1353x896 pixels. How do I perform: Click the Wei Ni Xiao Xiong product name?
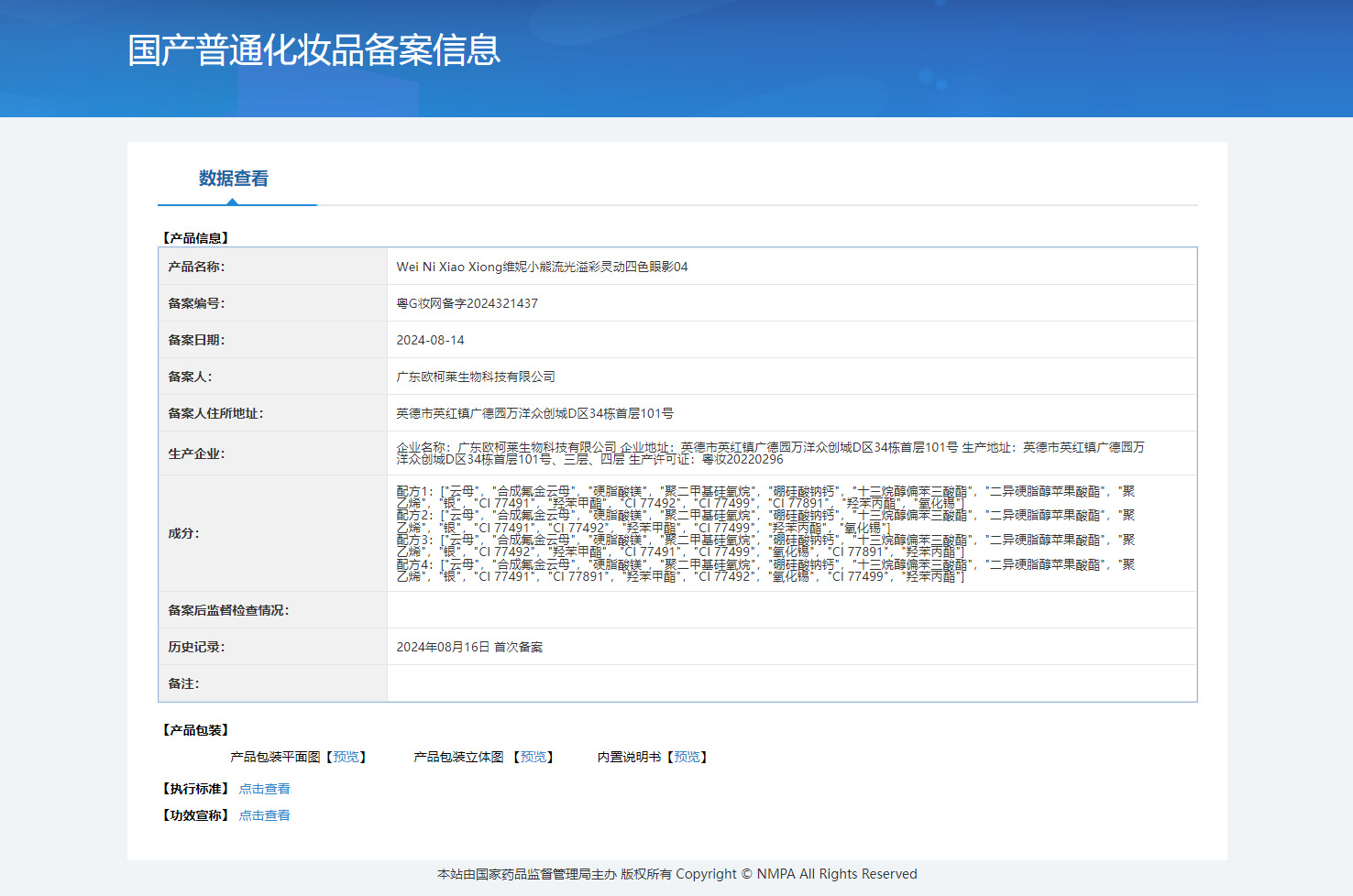(x=542, y=267)
